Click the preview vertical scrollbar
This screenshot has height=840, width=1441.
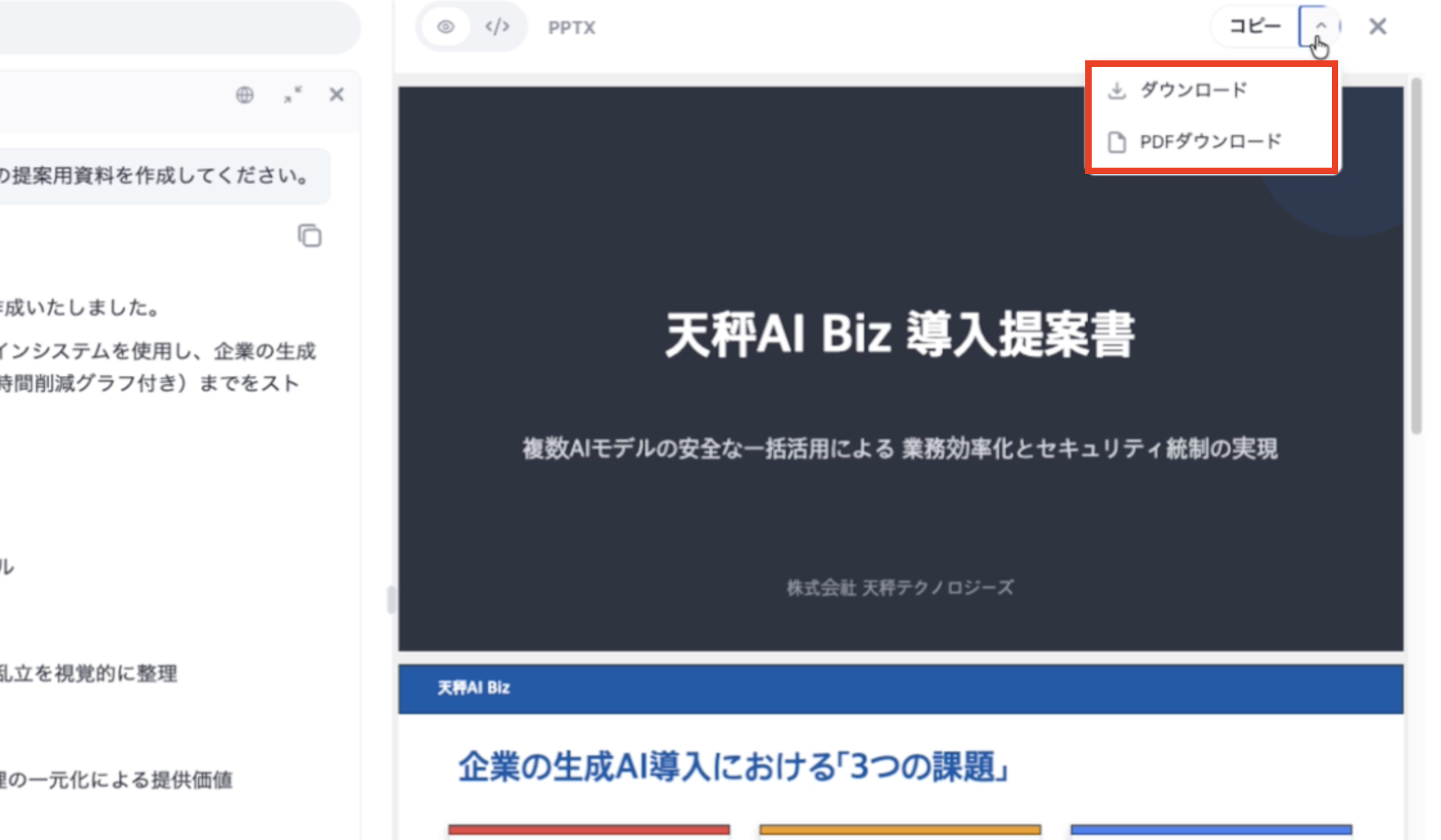coord(1417,257)
